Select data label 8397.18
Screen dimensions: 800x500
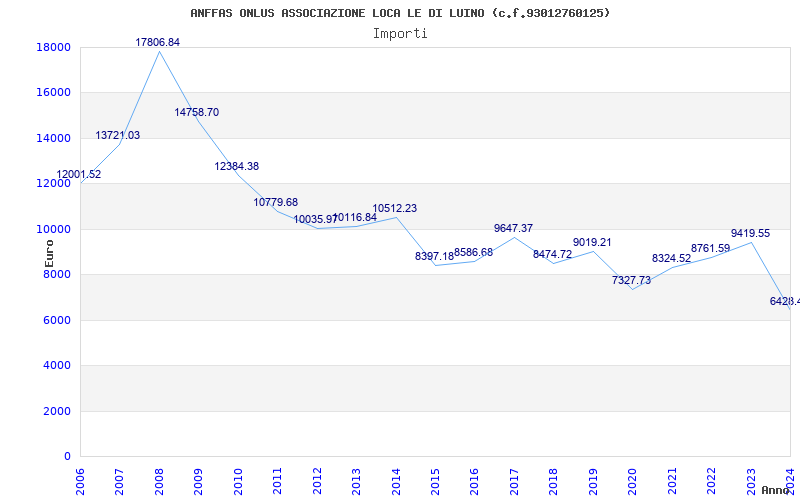tap(434, 257)
